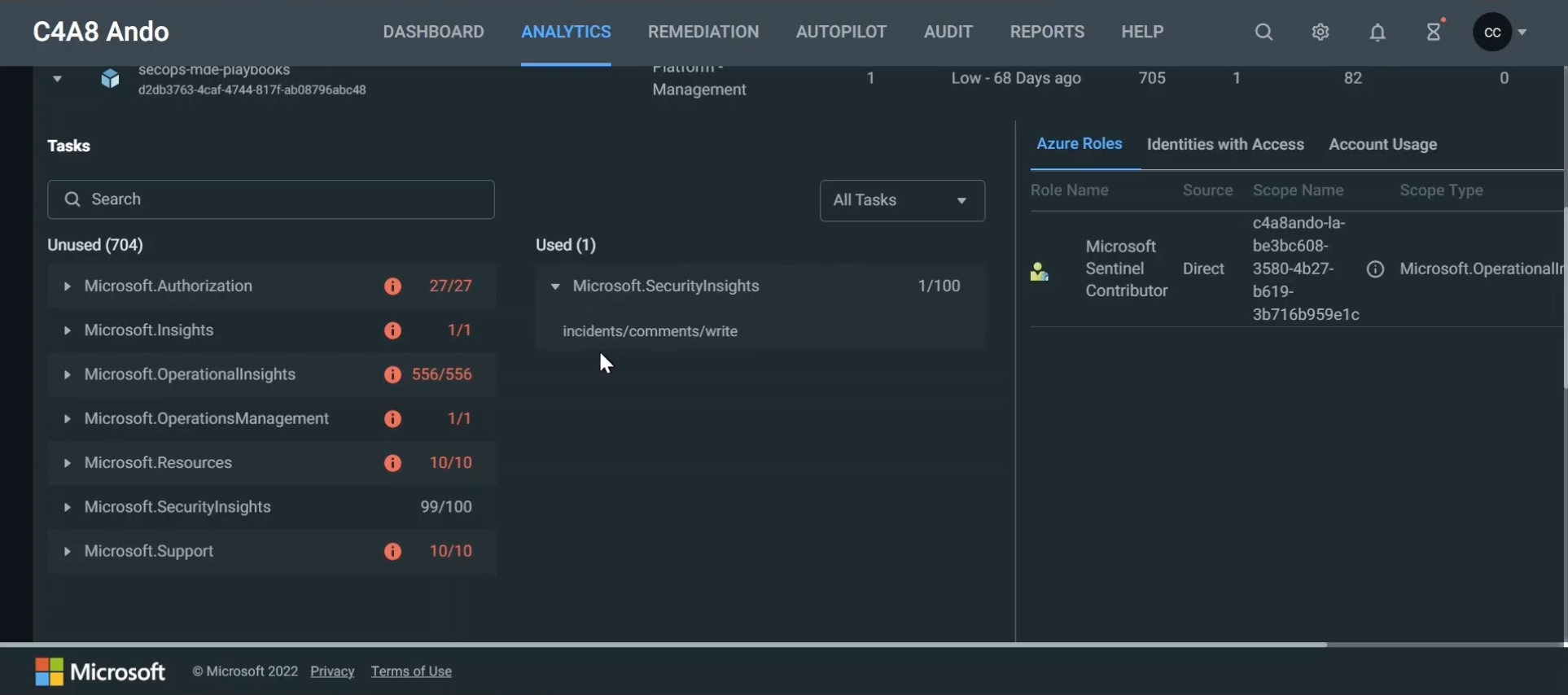Open Audit menu
The height and width of the screenshot is (695, 1568).
[x=948, y=32]
